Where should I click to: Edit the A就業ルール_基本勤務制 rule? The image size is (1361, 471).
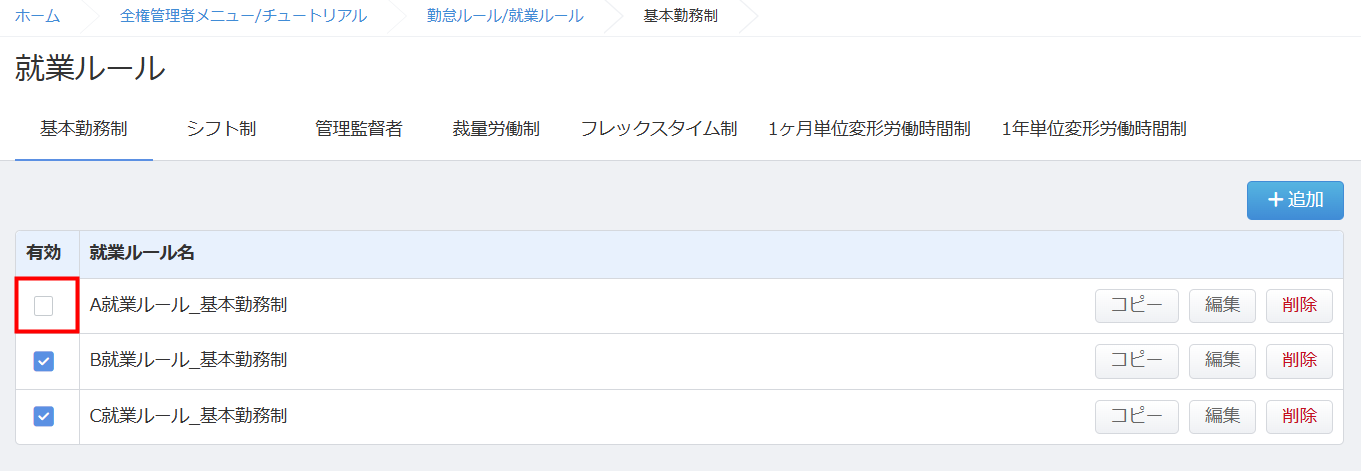1222,306
